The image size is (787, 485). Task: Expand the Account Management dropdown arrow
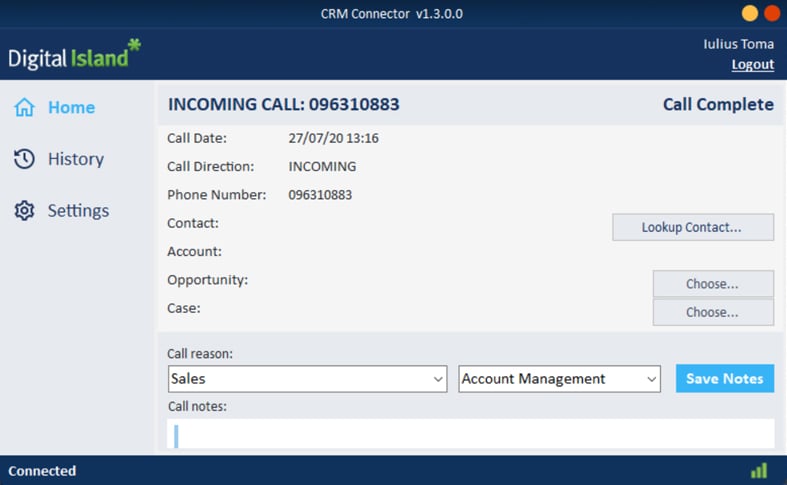coord(651,379)
